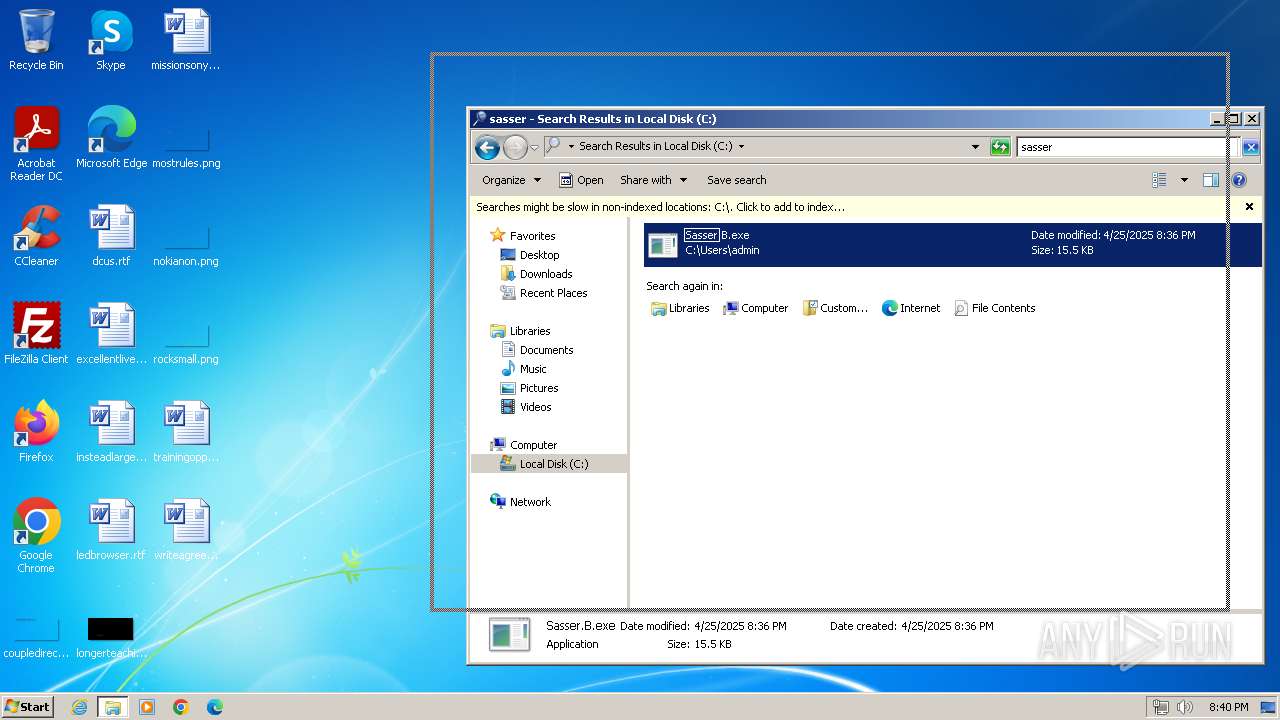Expand address bar history dropdown
1280x720 pixels.
[x=975, y=147]
